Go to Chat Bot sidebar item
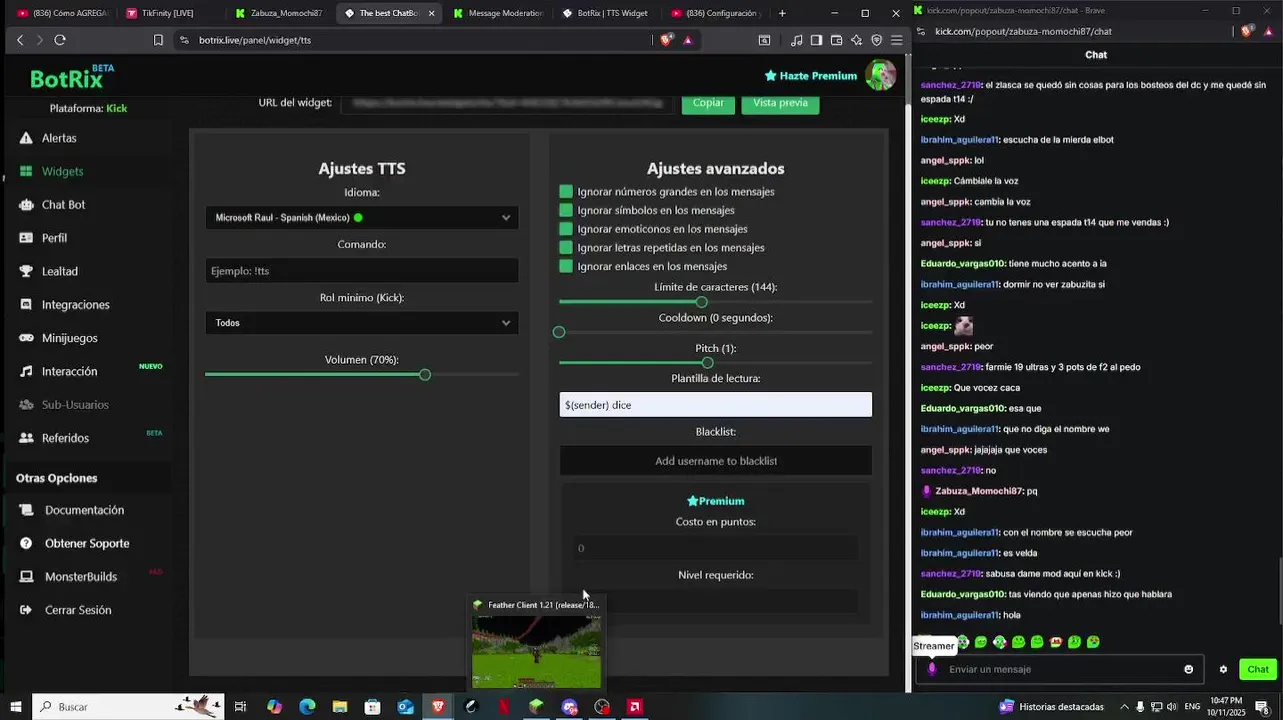1283x720 pixels. 63,204
